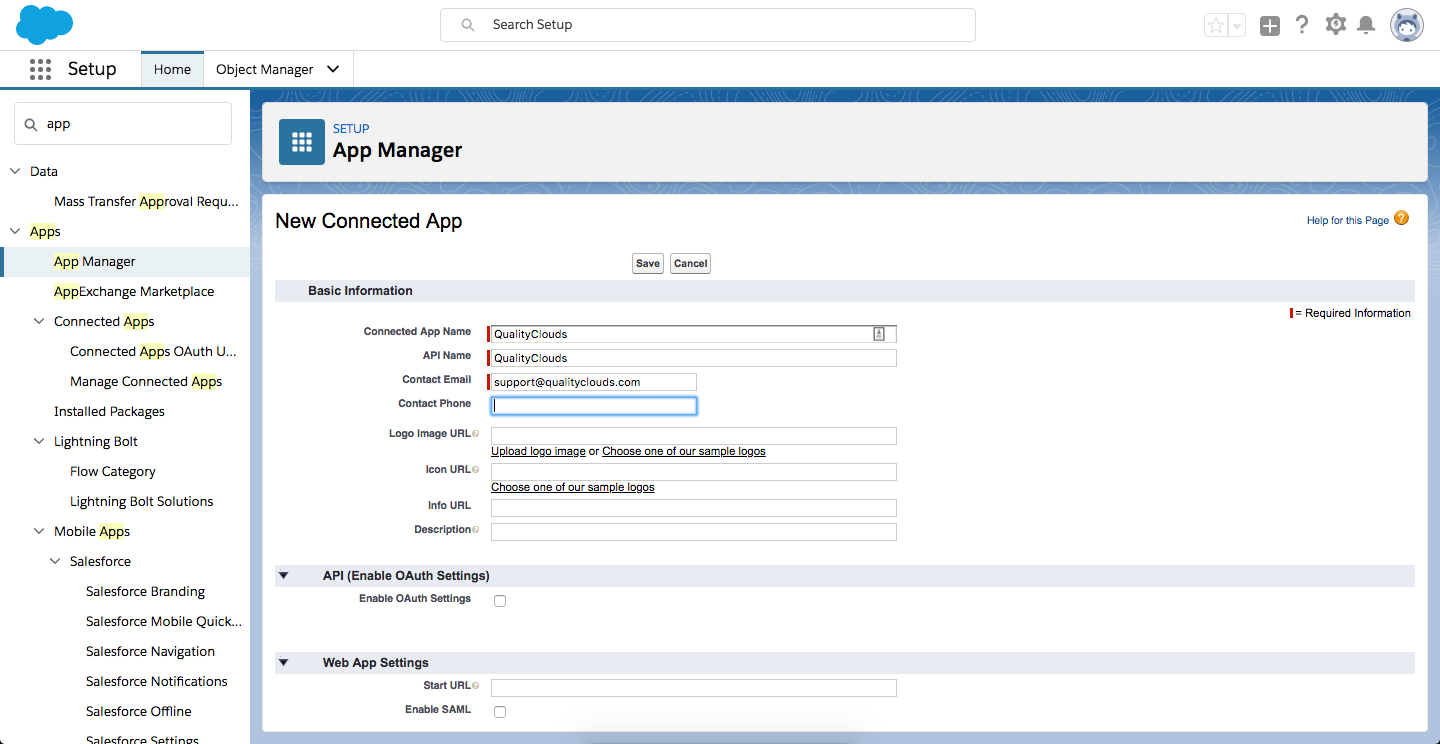Switch to the Object Manager tab
This screenshot has height=744, width=1440.
pos(265,69)
